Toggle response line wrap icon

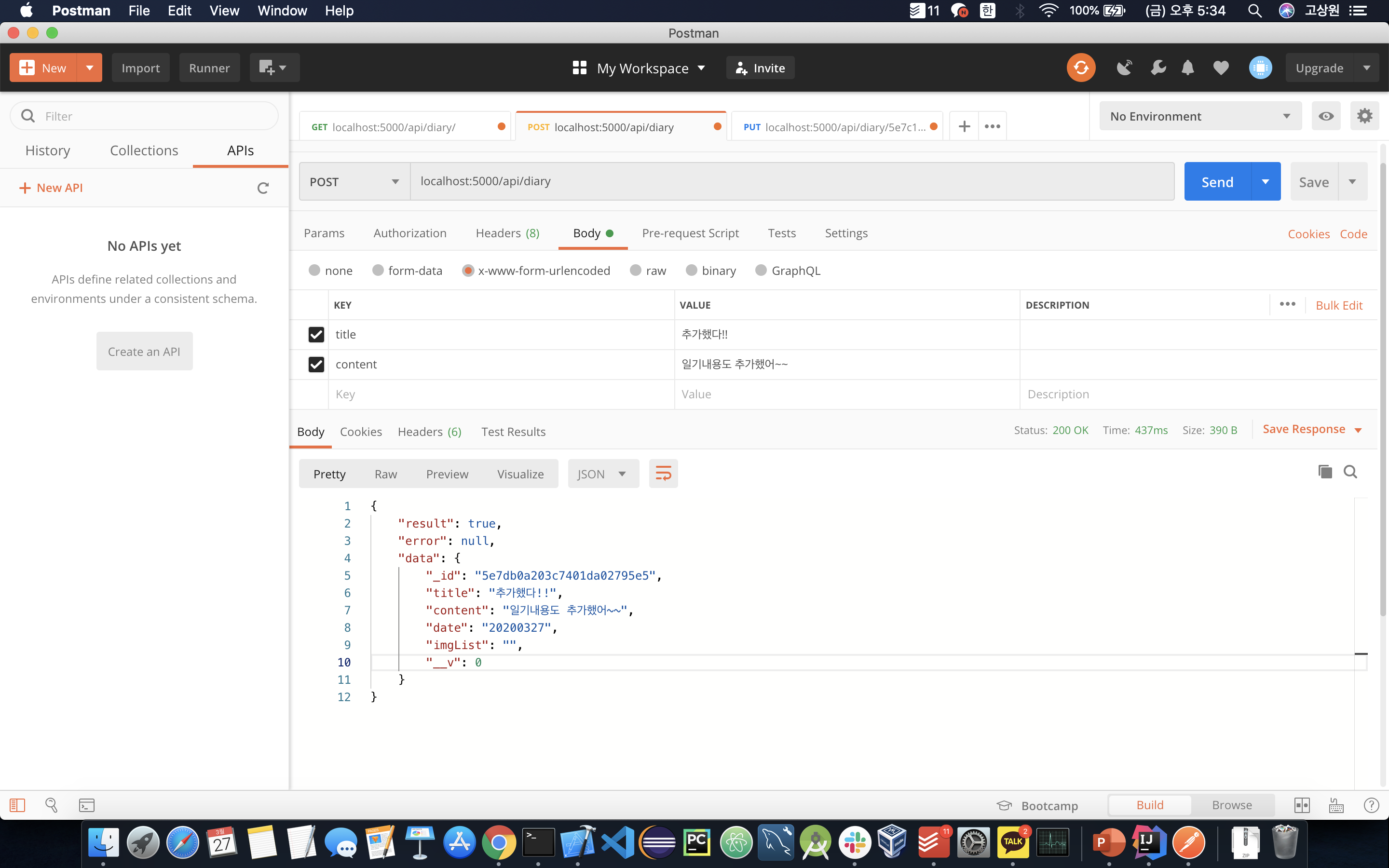(x=663, y=474)
